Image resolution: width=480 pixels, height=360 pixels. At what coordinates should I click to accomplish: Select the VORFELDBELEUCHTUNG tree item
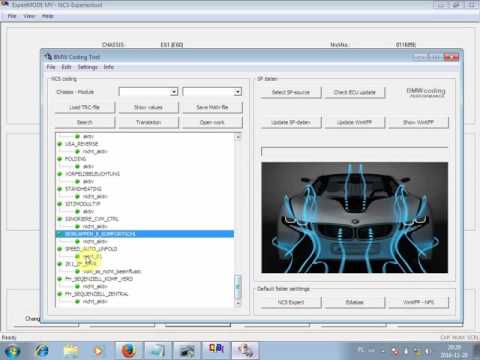tap(92, 174)
